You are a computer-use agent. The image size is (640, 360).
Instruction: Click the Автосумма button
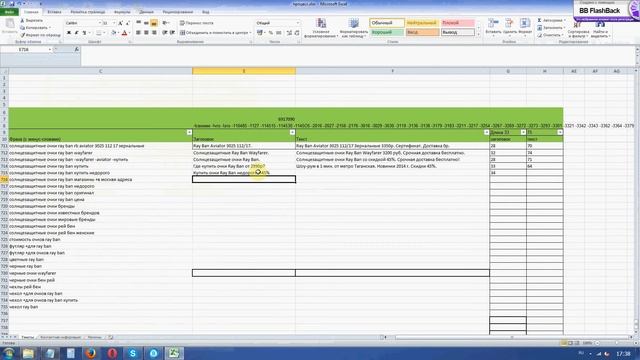coord(551,20)
